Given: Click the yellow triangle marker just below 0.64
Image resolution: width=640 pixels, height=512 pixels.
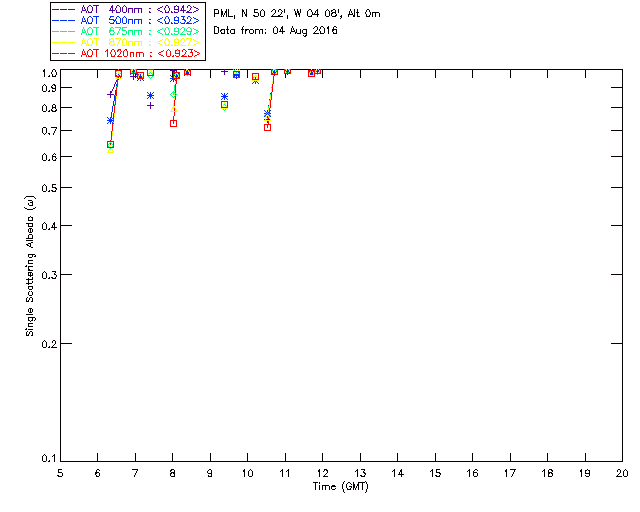Looking at the screenshot, I should (x=110, y=150).
